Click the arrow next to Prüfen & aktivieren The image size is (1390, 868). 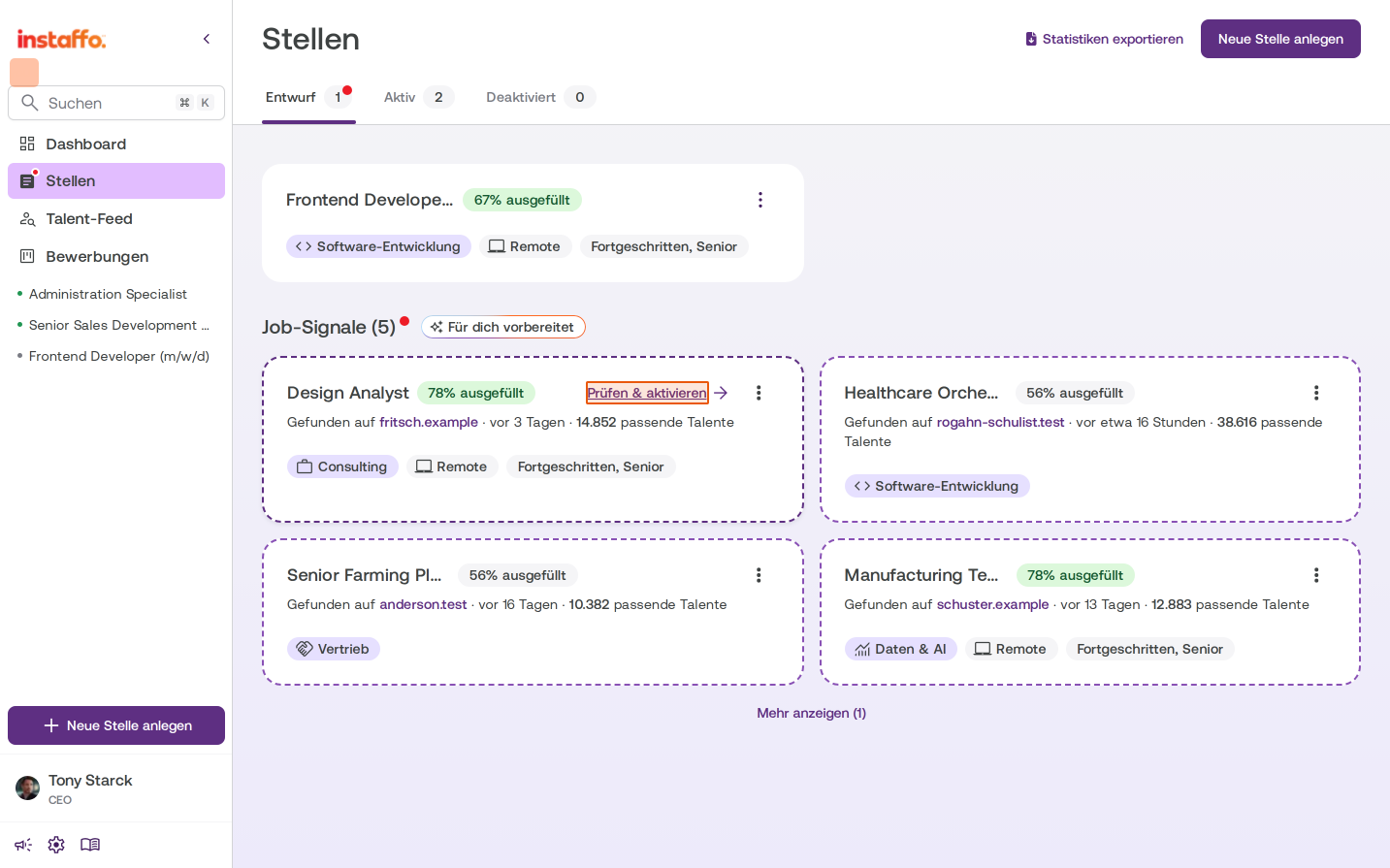721,393
